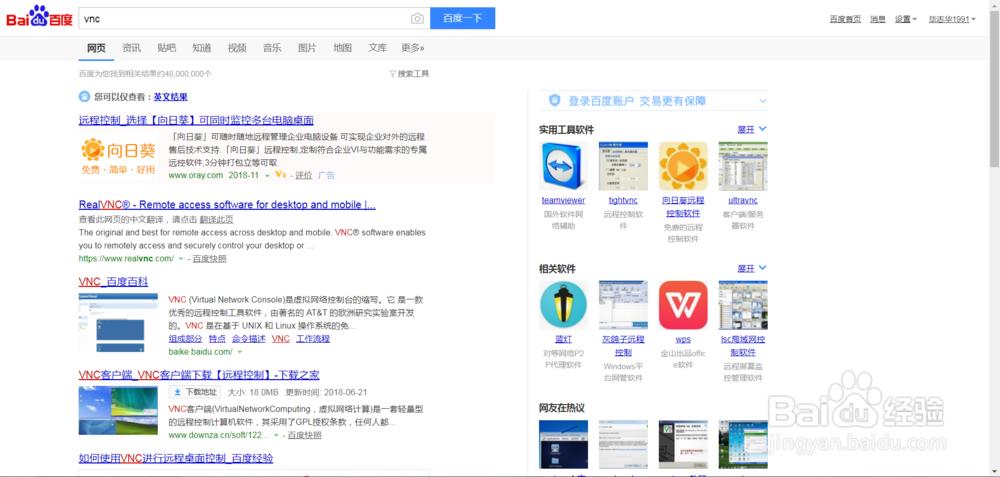Screen dimensions: 1000x477
Task: Switch to the 文库 tab
Action: pos(378,48)
